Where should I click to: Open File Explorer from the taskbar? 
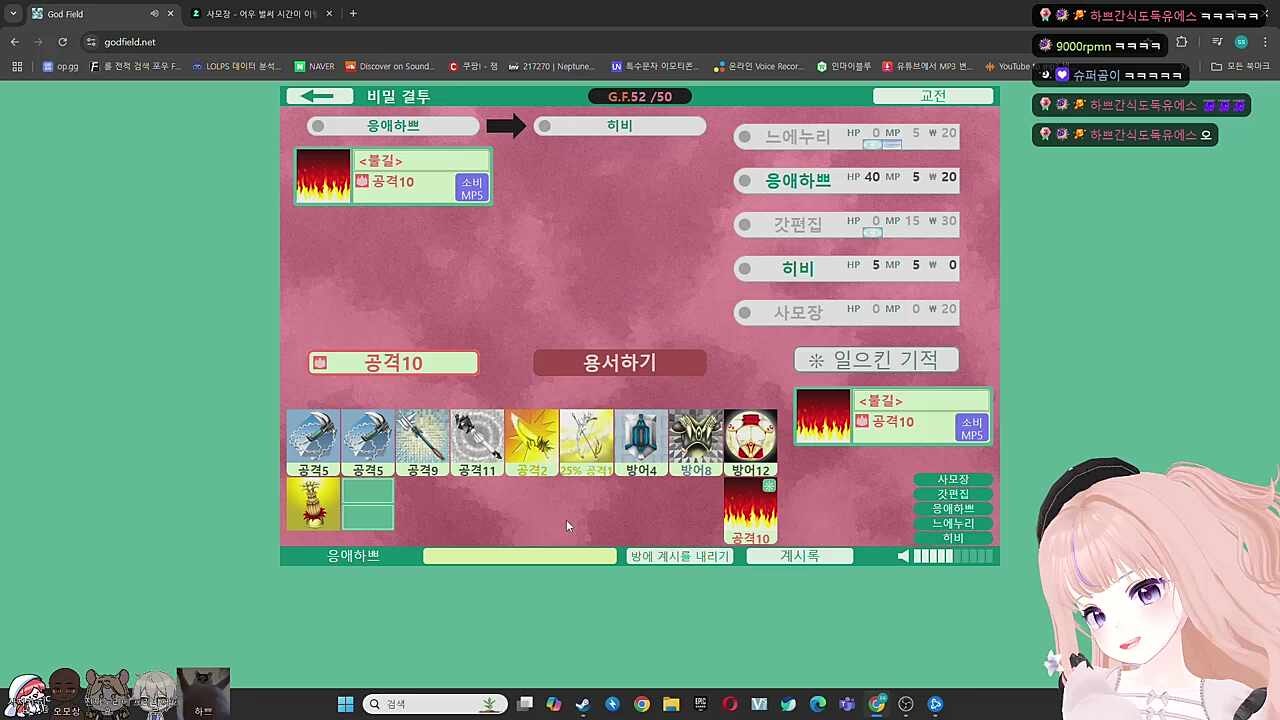coord(671,704)
